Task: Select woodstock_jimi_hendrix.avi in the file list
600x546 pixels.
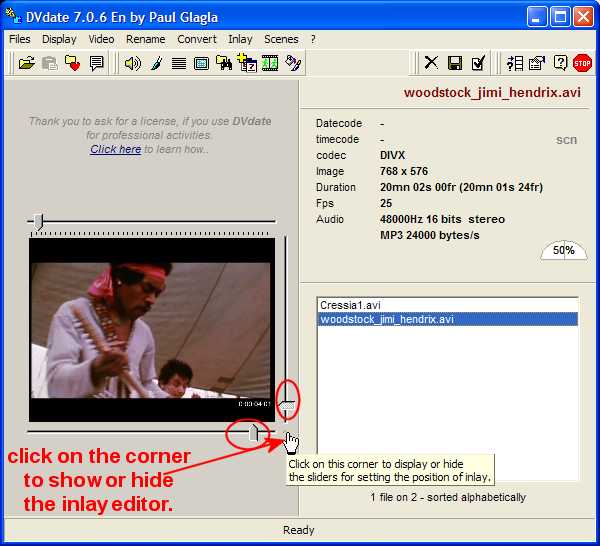Action: (x=447, y=319)
